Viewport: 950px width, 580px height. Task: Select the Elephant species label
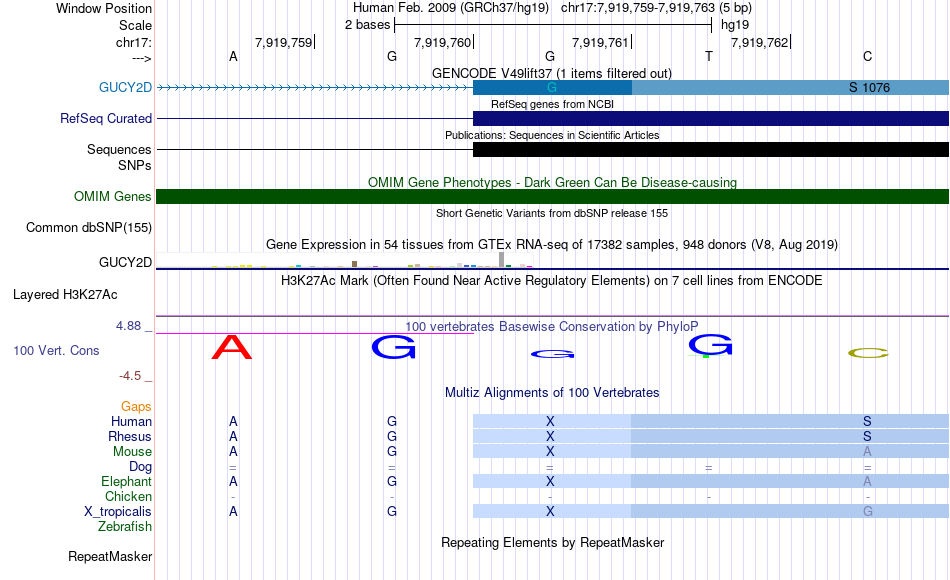pyautogui.click(x=126, y=481)
